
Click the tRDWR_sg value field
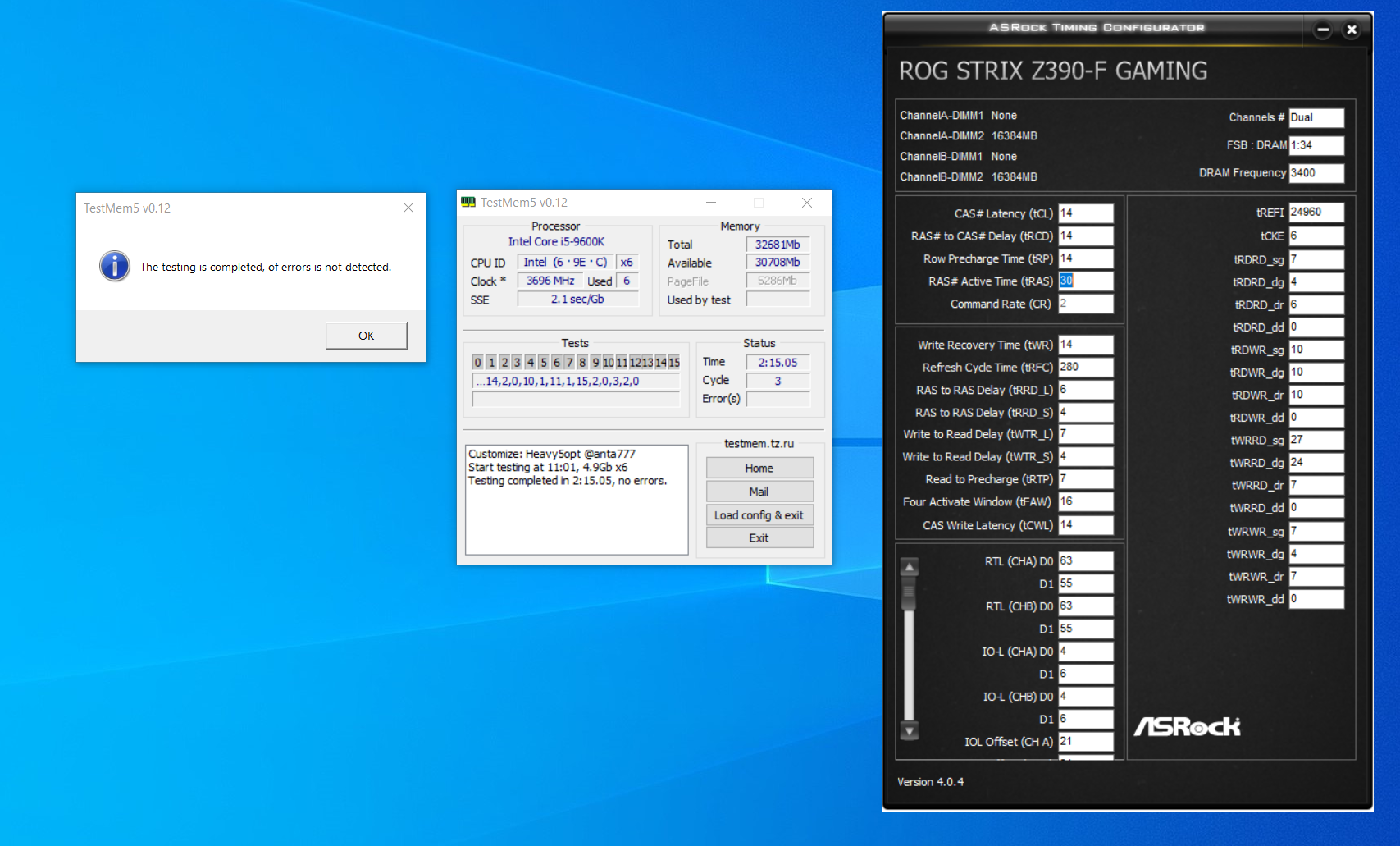tap(1316, 350)
